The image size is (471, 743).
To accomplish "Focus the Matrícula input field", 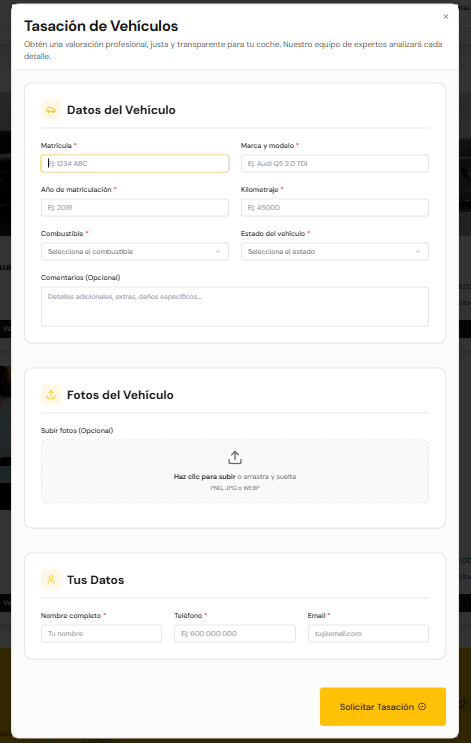I will (135, 163).
